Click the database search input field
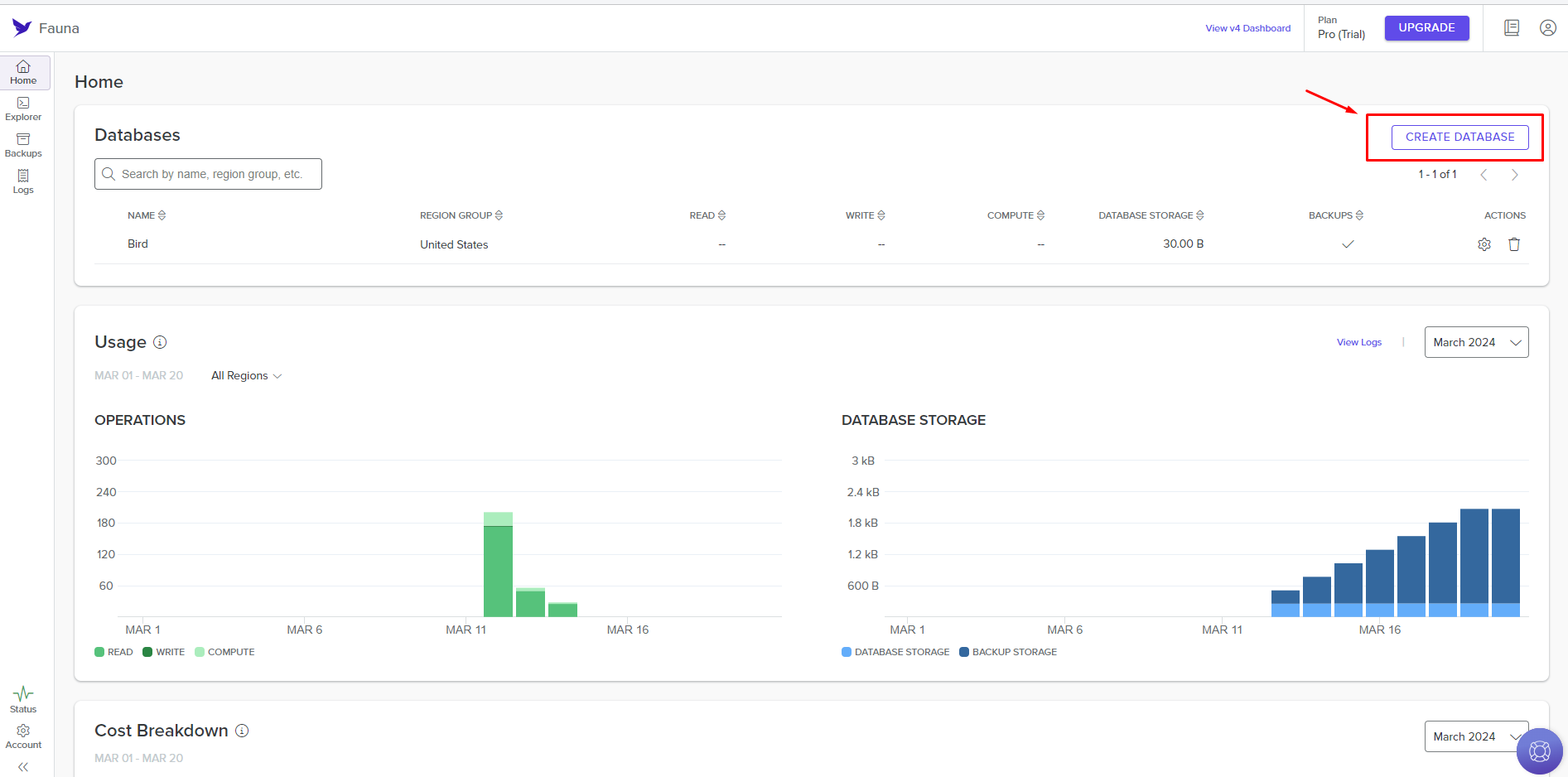 click(x=208, y=173)
